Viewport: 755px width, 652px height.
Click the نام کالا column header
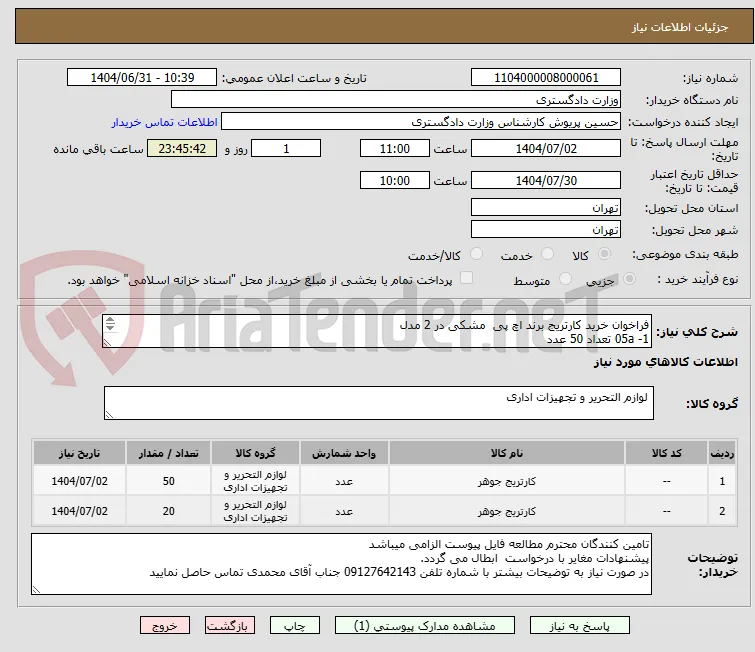507,453
